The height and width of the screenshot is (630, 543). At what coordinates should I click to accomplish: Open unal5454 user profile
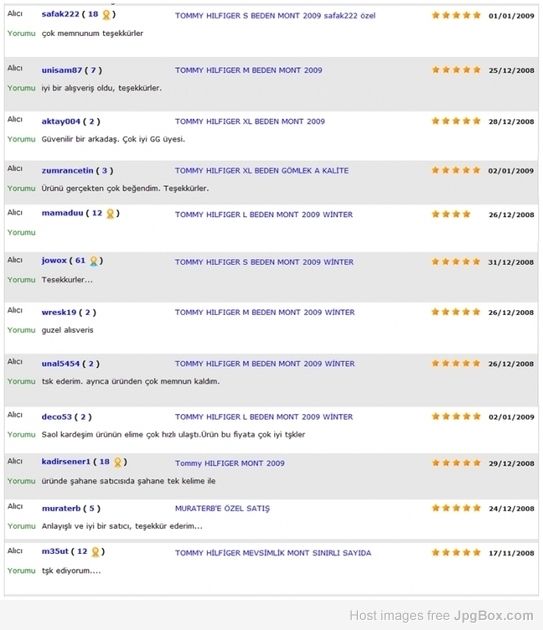pos(60,364)
